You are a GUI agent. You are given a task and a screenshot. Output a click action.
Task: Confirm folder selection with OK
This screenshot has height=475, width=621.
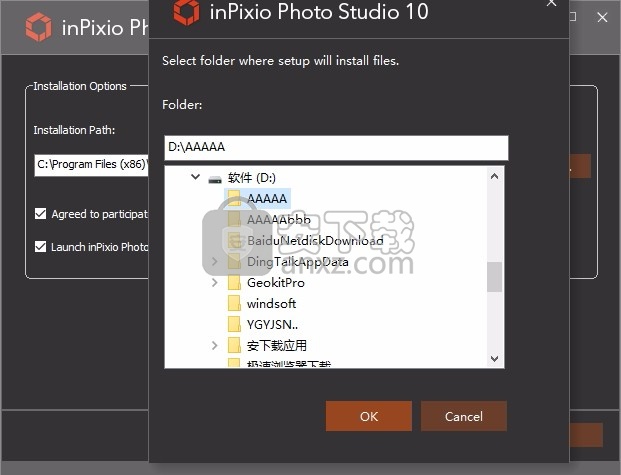[x=369, y=416]
